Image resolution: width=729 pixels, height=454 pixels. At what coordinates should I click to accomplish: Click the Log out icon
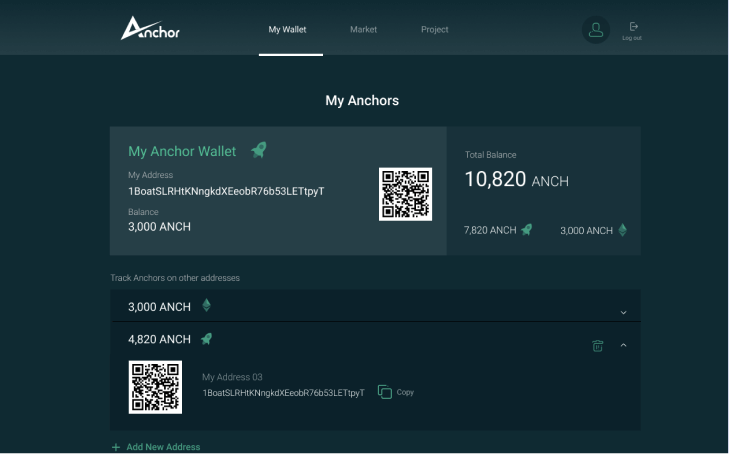click(x=633, y=26)
